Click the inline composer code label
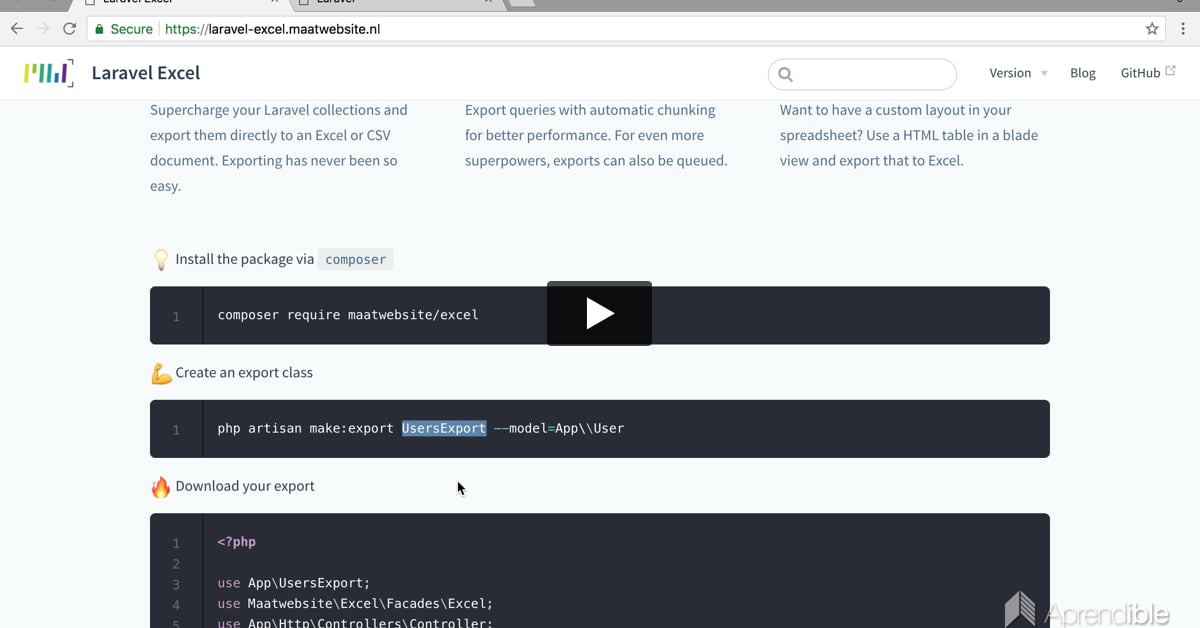 [x=355, y=259]
